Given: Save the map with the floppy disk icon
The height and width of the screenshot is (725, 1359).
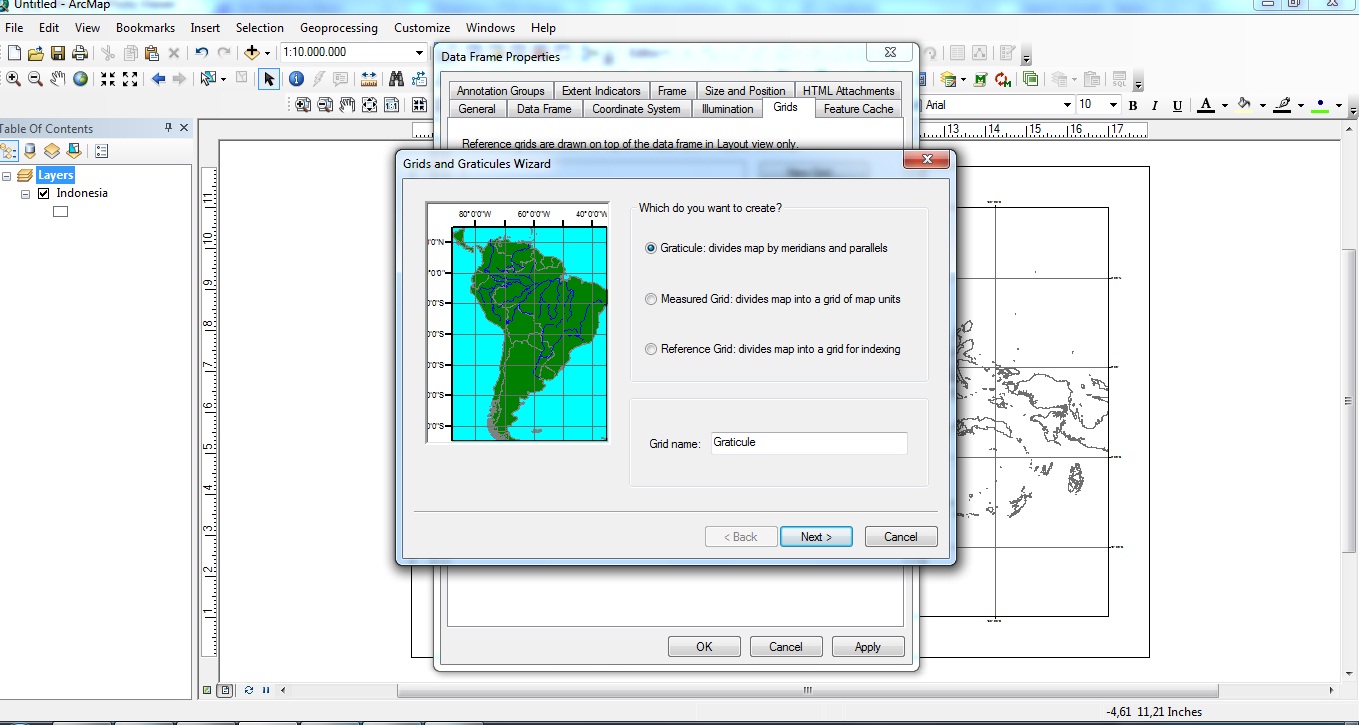Looking at the screenshot, I should [x=58, y=53].
